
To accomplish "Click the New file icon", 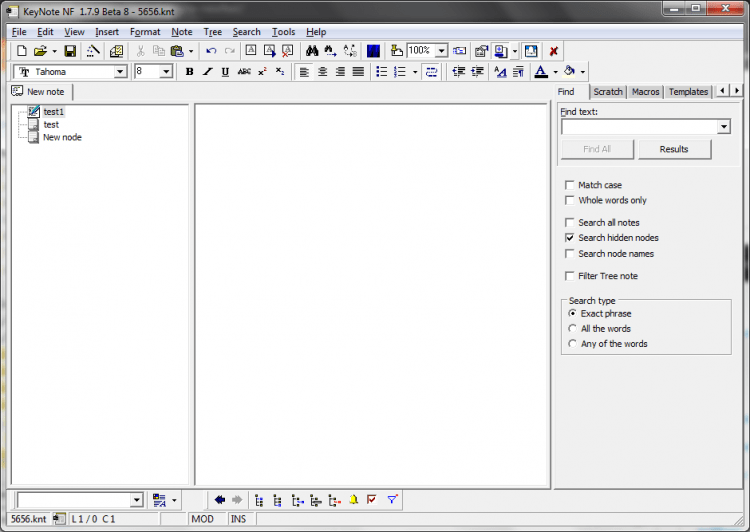I will point(21,51).
